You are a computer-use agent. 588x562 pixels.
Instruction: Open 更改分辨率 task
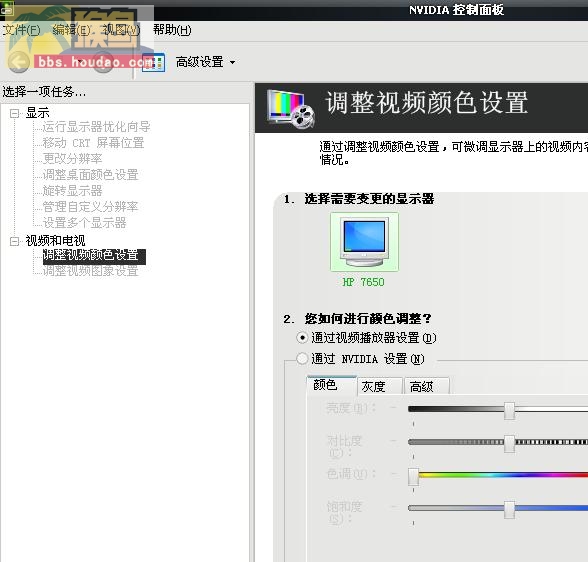coord(72,159)
